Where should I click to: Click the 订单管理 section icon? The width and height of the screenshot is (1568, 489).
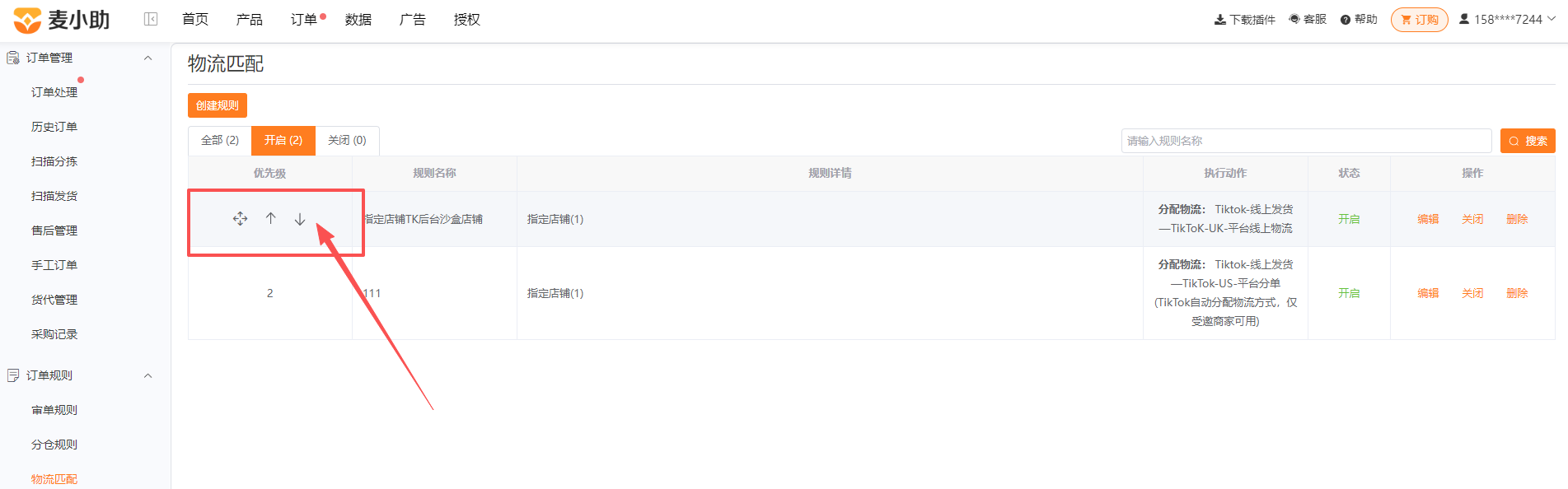(13, 58)
